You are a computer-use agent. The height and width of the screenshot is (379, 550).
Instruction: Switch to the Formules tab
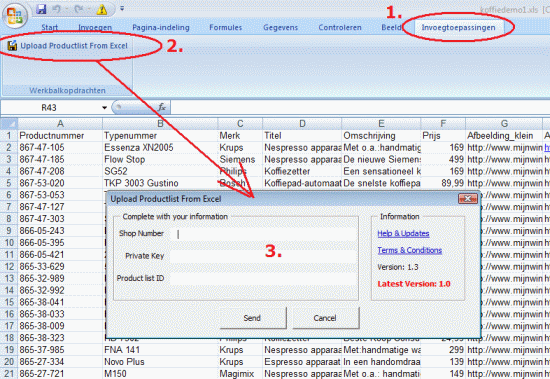[226, 27]
